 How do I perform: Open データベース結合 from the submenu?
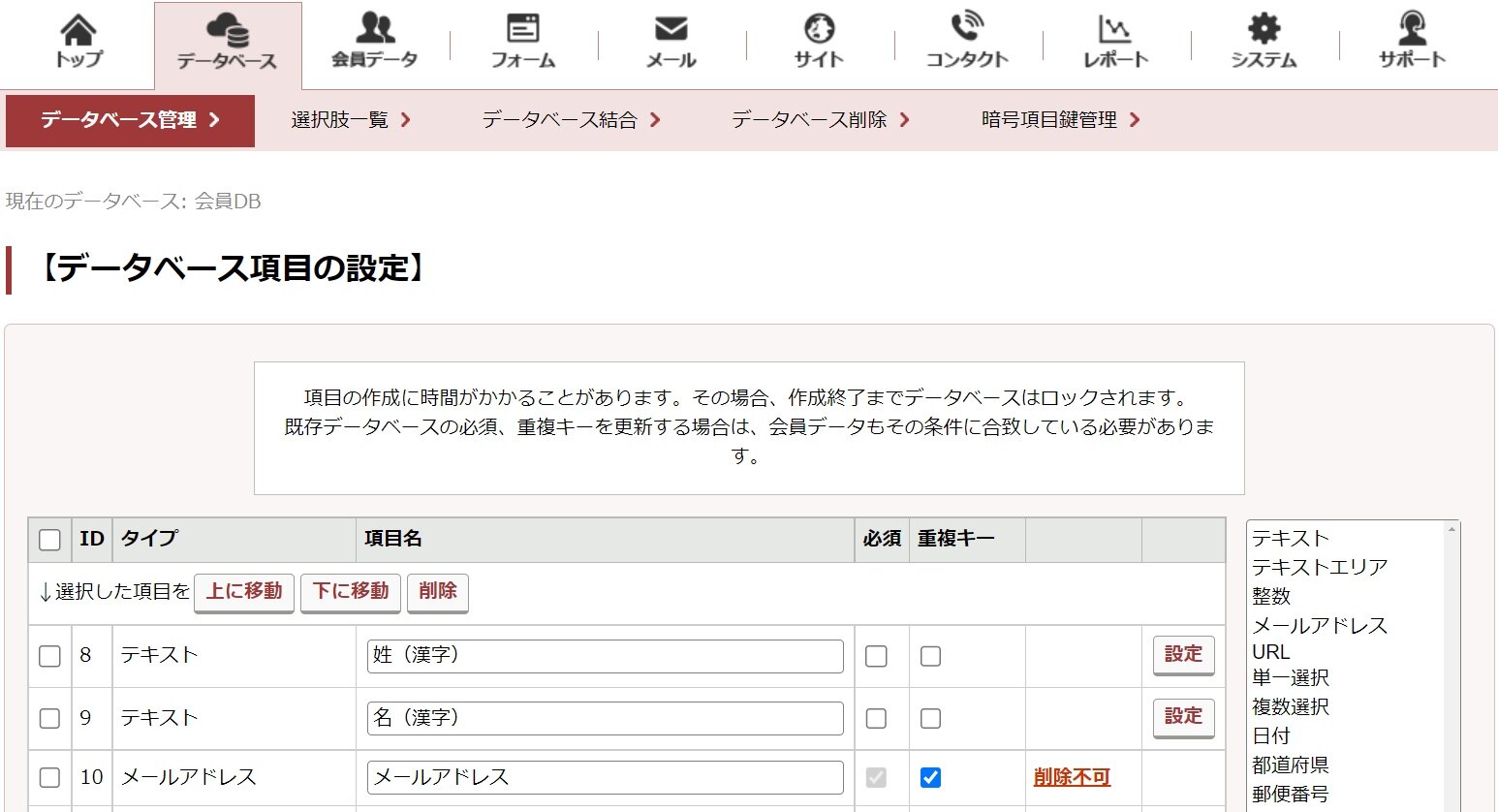point(562,120)
